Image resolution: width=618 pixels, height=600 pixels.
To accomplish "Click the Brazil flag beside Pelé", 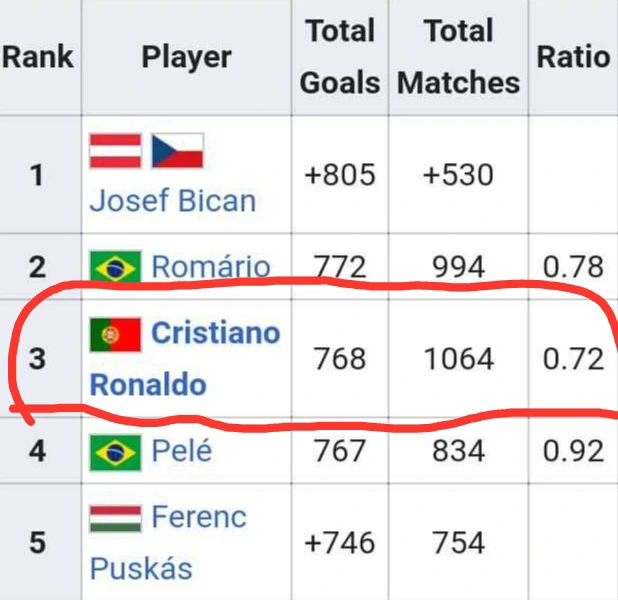I will point(115,452).
